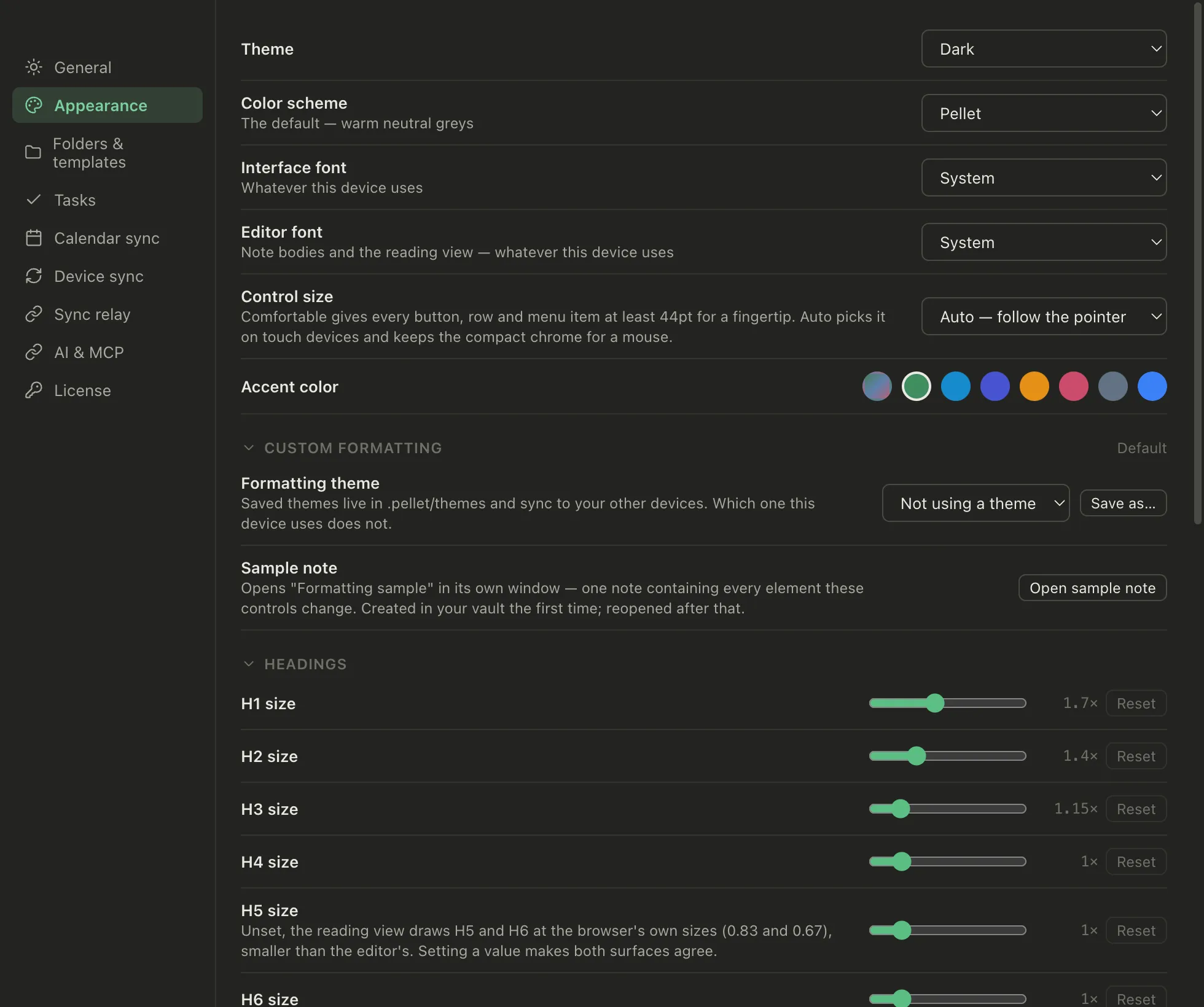
Task: Open the Formatting theme dropdown
Action: click(x=975, y=503)
